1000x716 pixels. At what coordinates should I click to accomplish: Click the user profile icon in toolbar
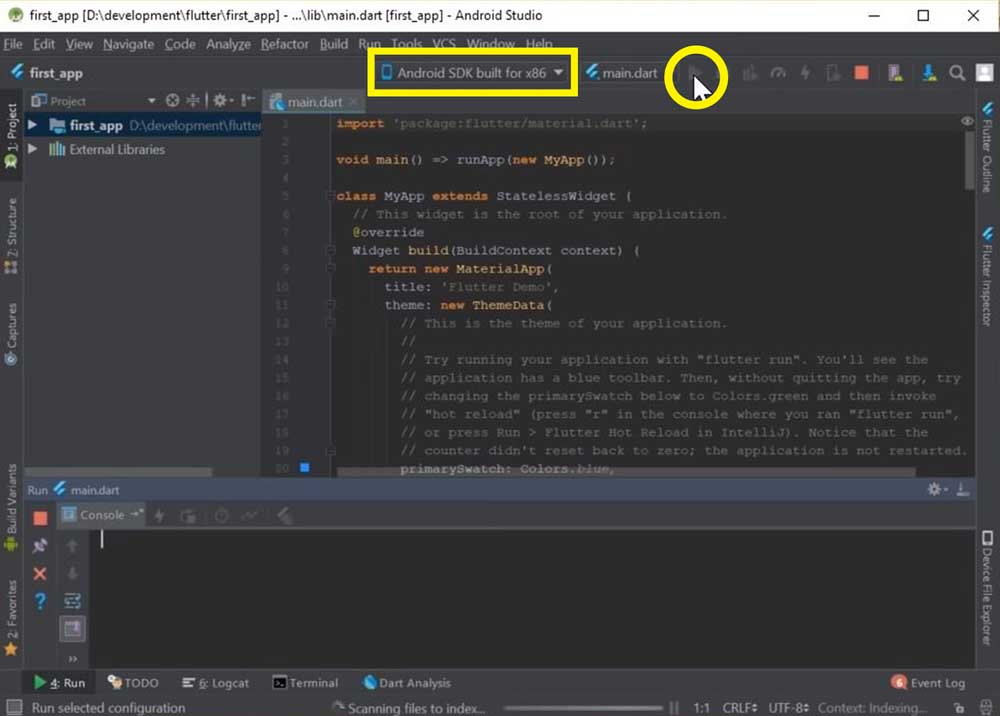[x=984, y=73]
